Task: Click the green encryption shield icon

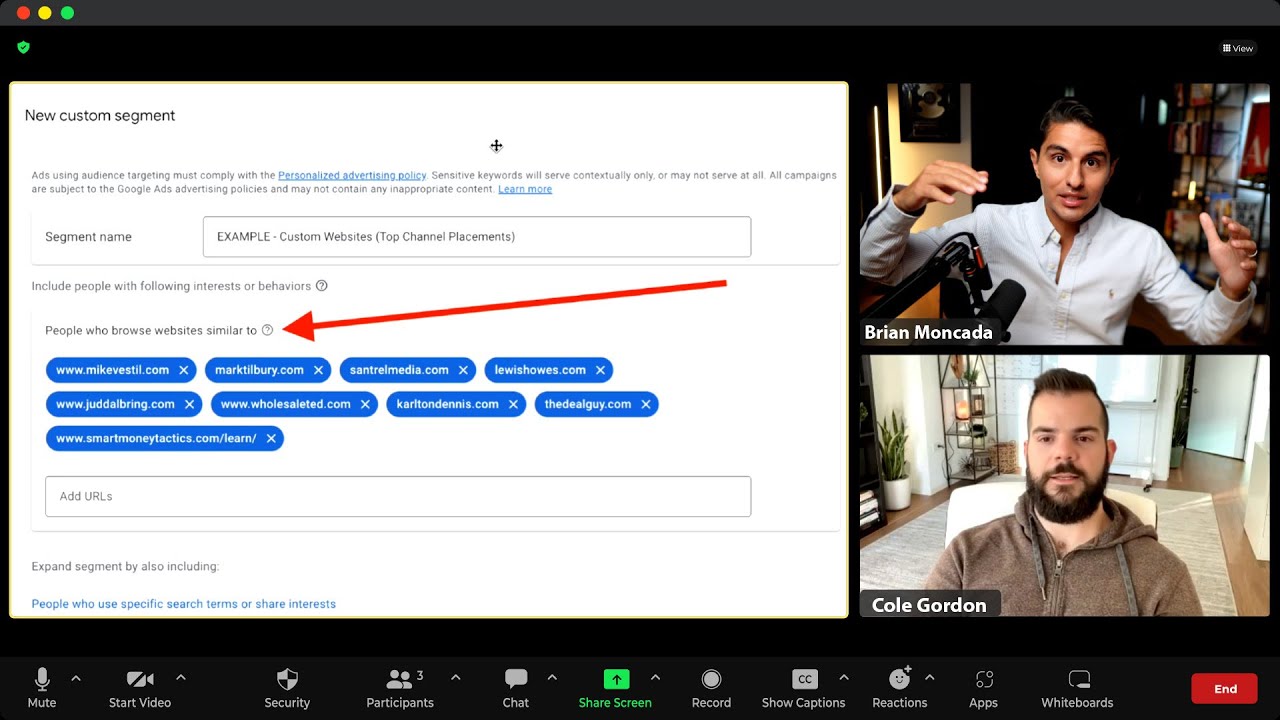Action: (24, 47)
